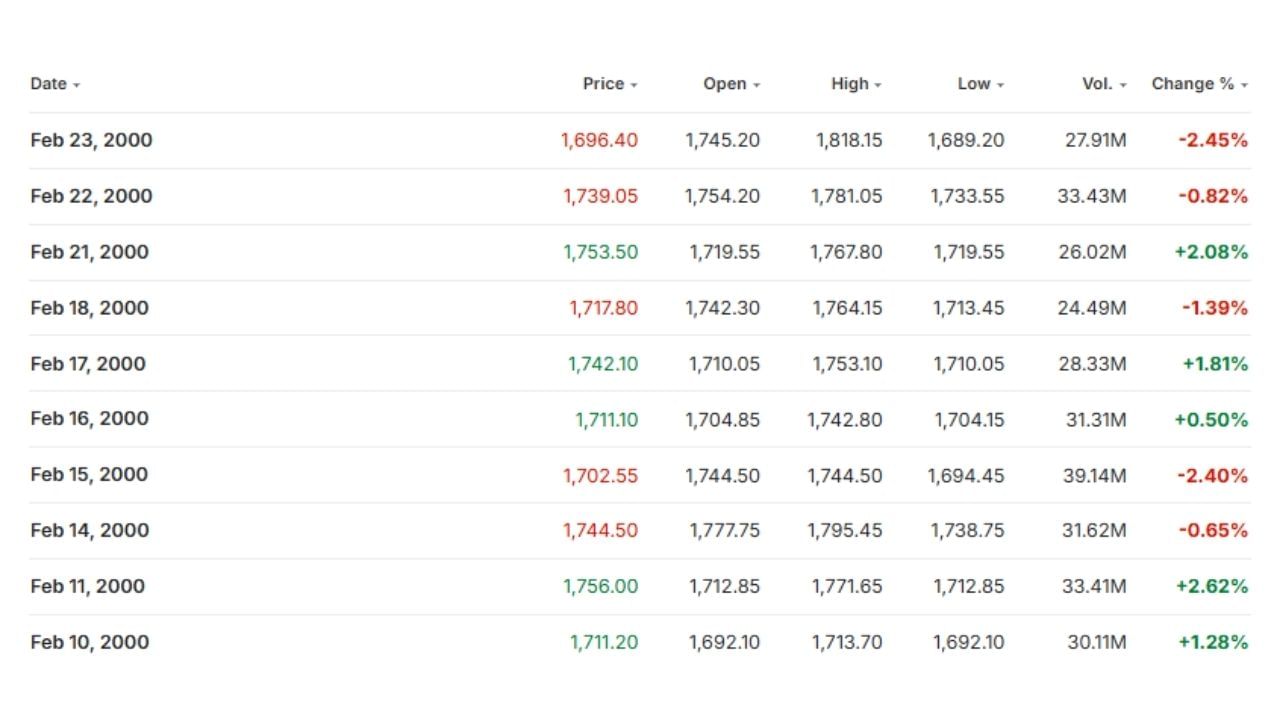Click the sort arrow beside Vol. header

tap(1123, 86)
